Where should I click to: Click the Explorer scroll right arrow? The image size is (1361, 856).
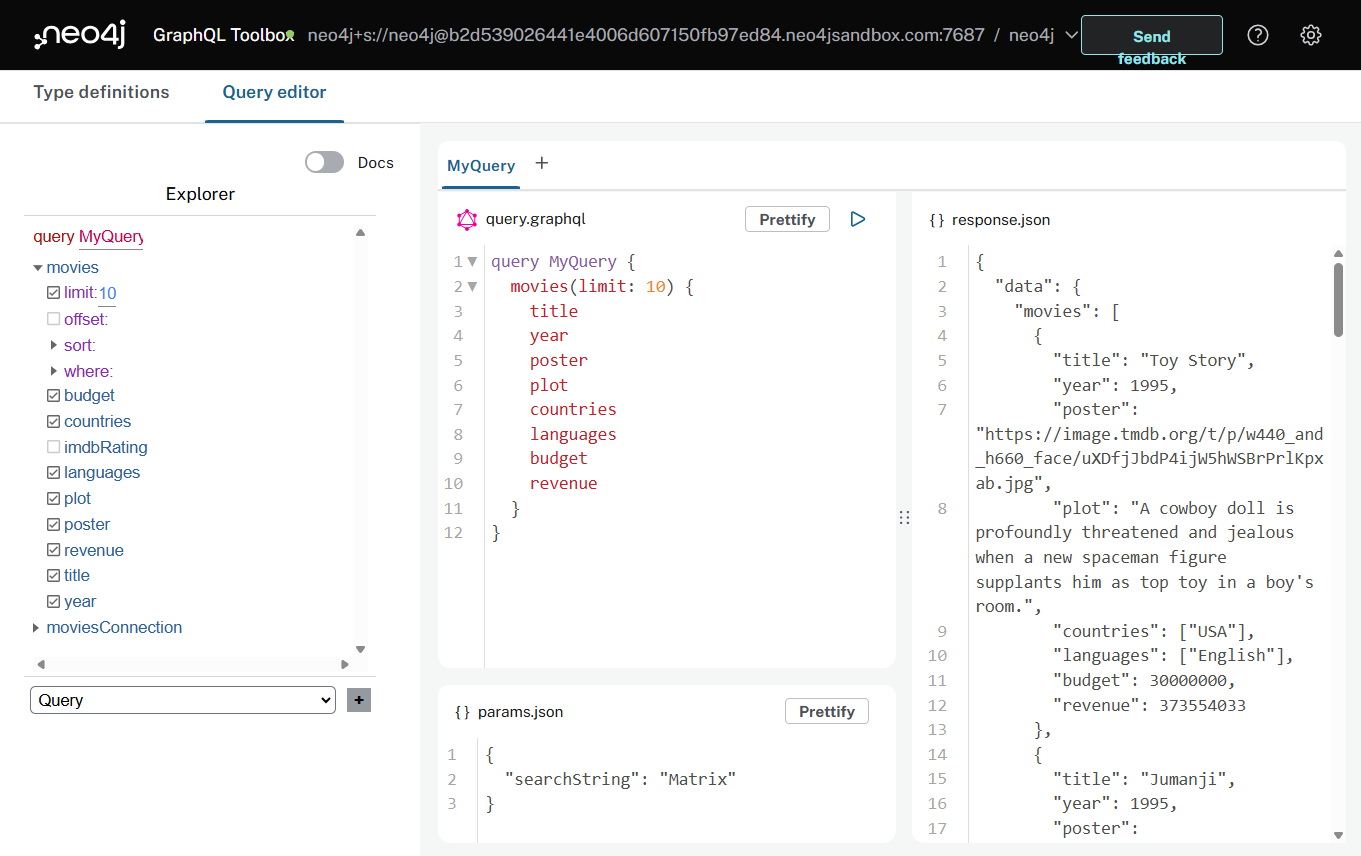click(x=344, y=664)
